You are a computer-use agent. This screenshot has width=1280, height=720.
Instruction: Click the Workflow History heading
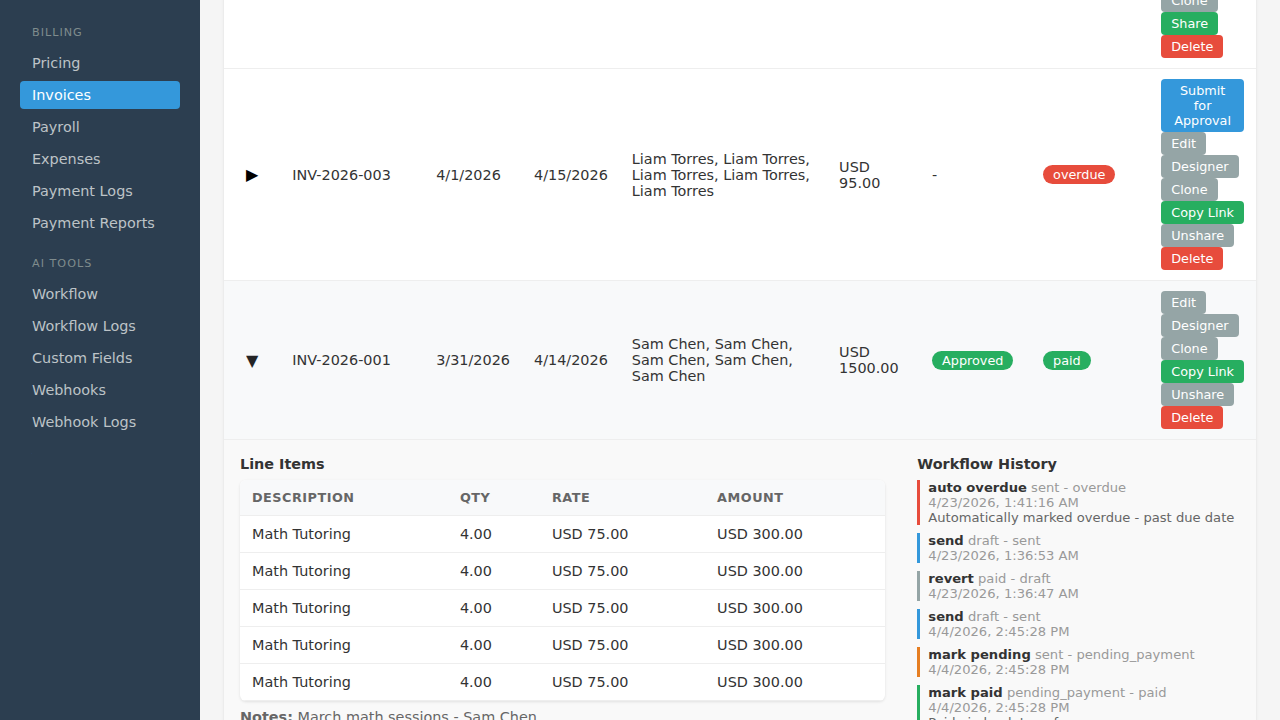[x=987, y=464]
